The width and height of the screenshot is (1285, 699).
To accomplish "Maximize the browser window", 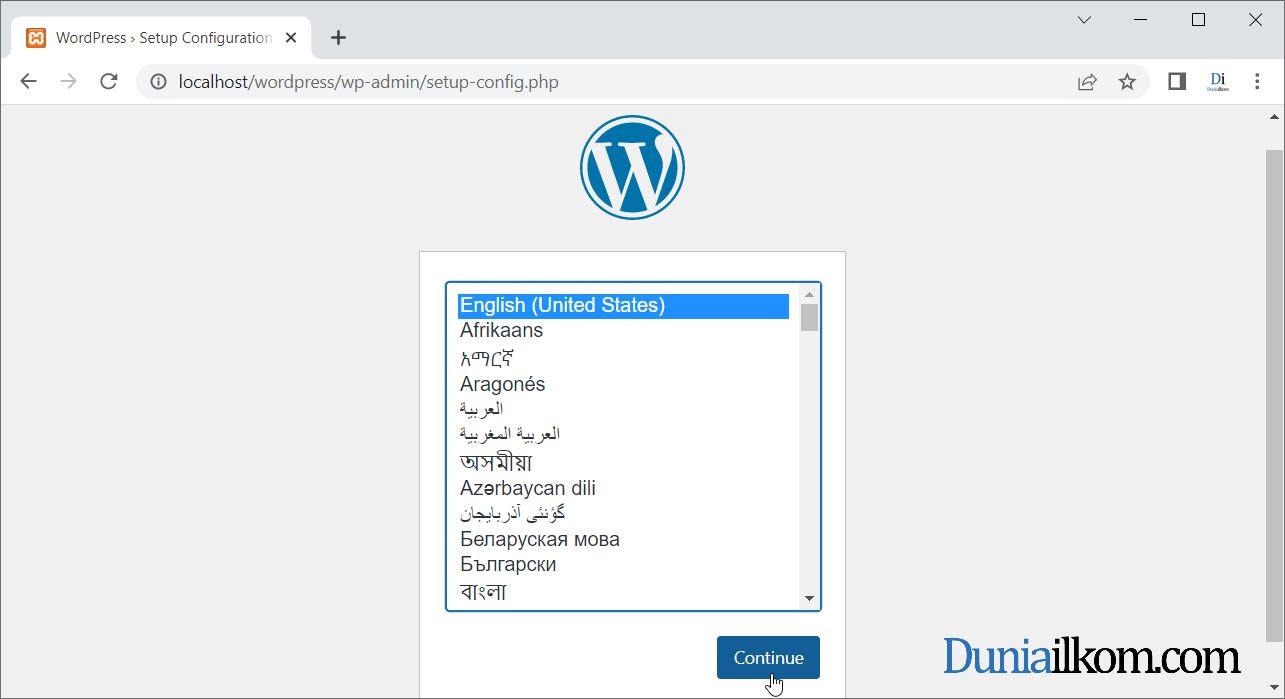I will pos(1198,19).
